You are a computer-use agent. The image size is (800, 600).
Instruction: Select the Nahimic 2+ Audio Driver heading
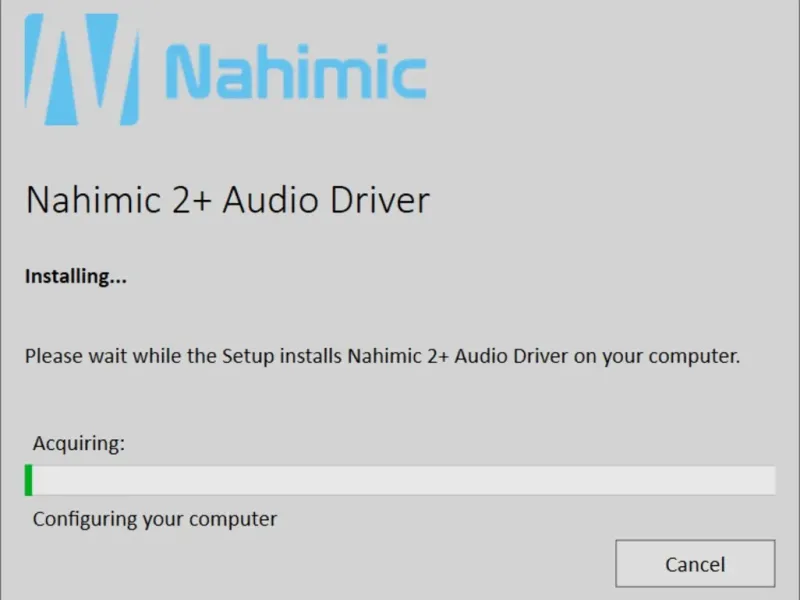227,200
